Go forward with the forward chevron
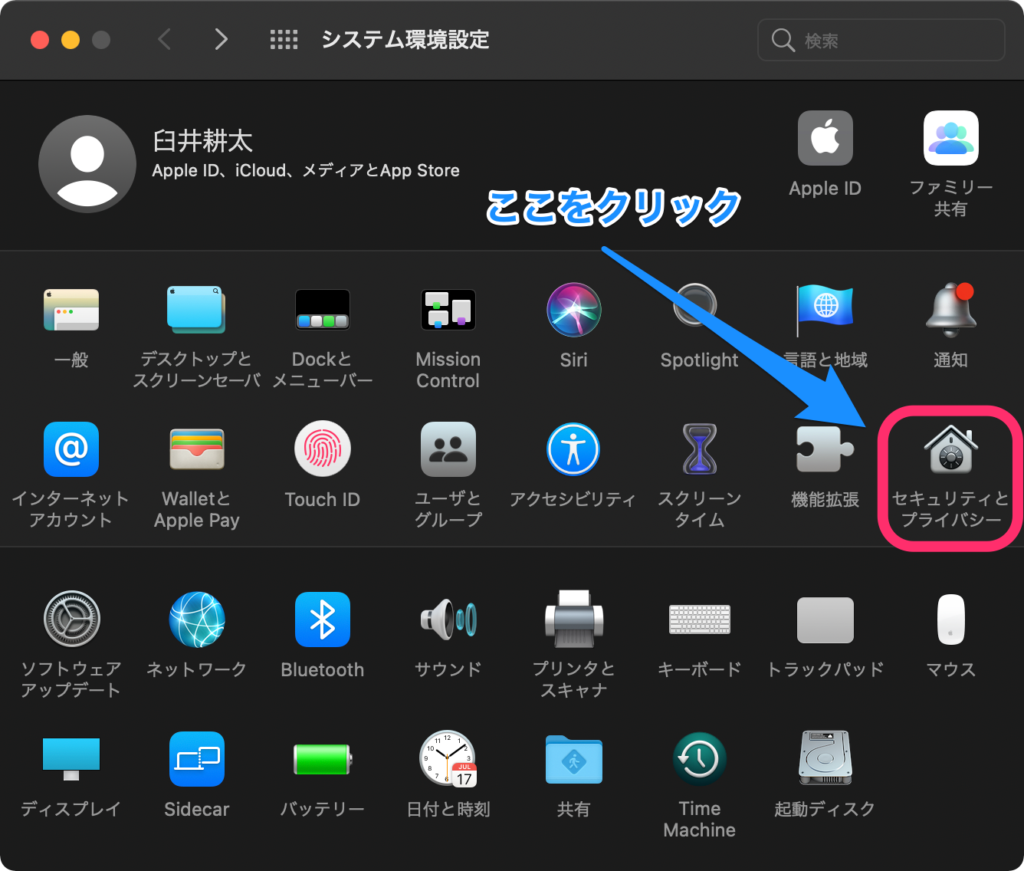The height and width of the screenshot is (871, 1024). [x=221, y=40]
